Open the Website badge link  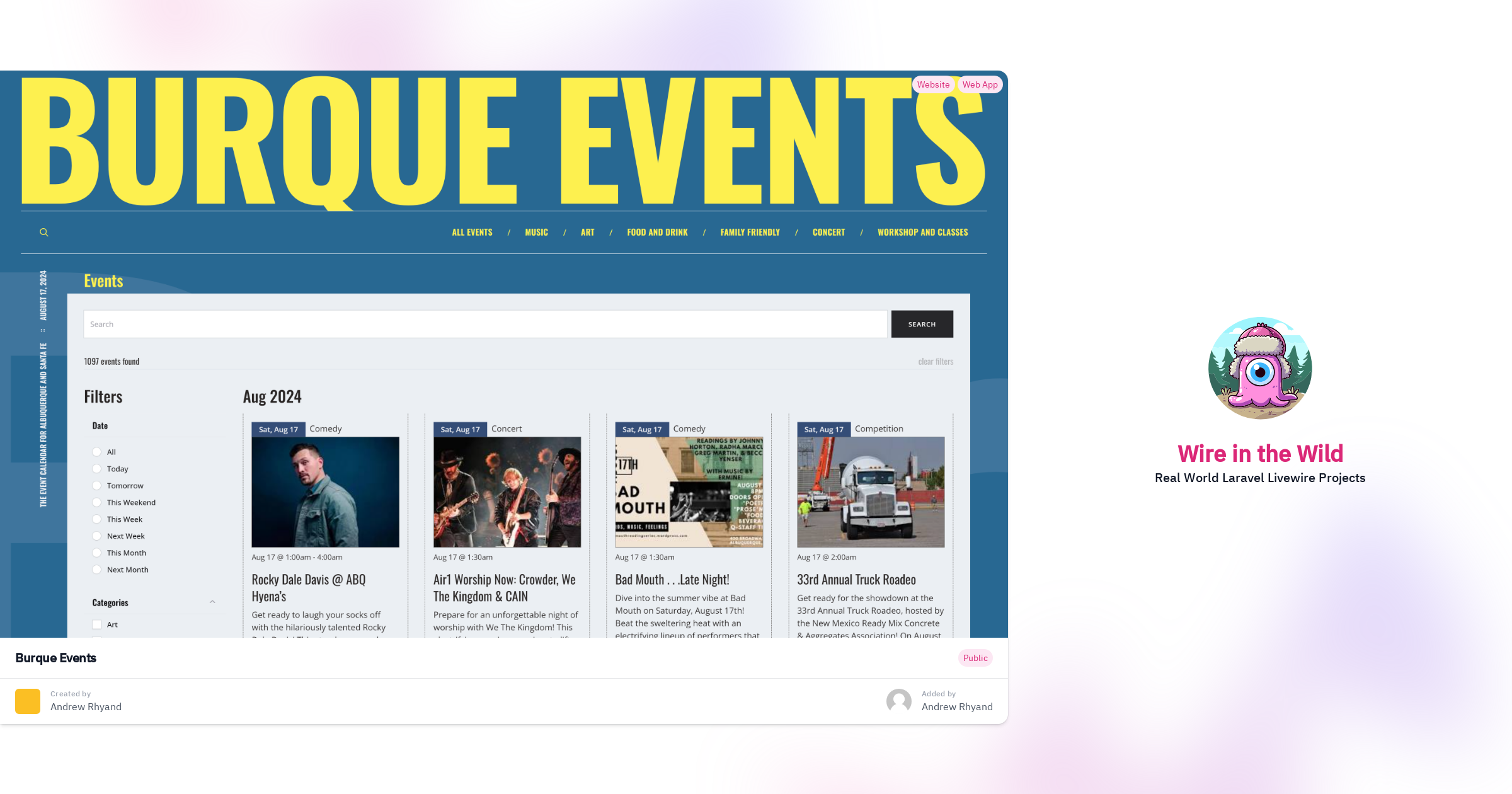[x=933, y=84]
